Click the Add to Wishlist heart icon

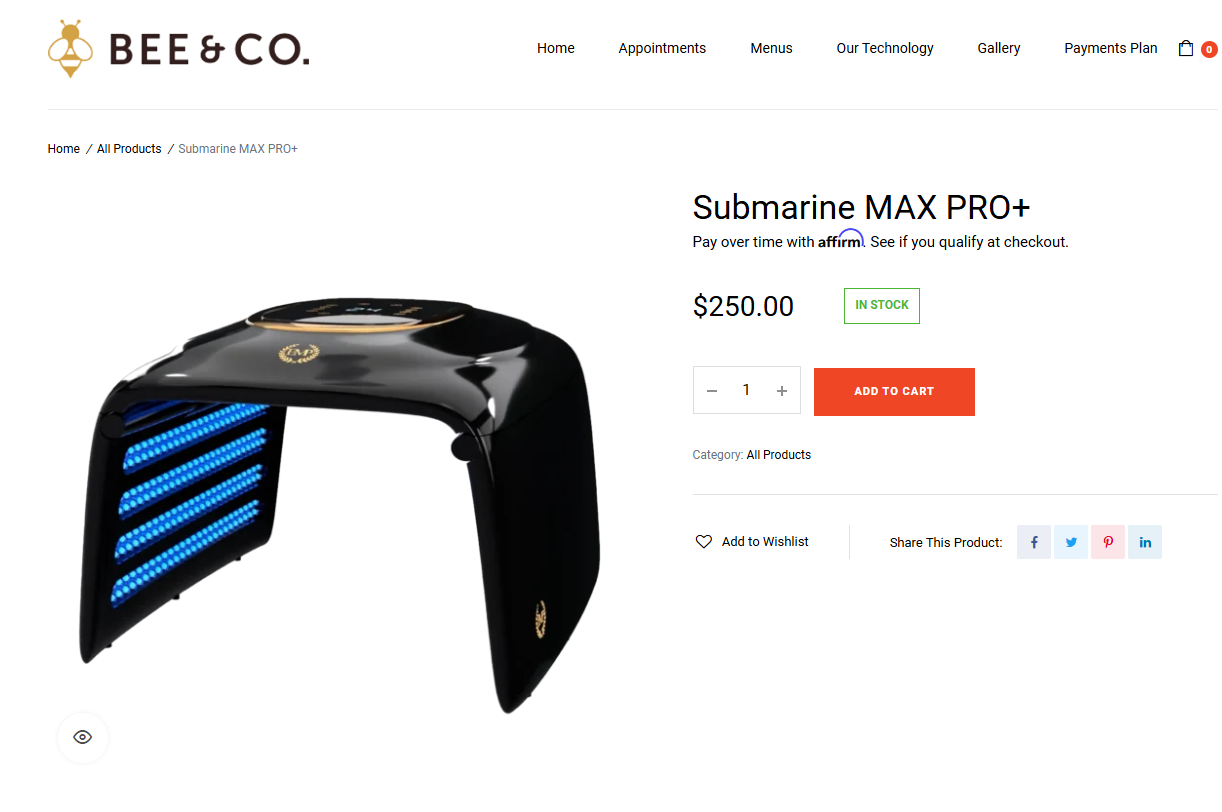(x=704, y=541)
